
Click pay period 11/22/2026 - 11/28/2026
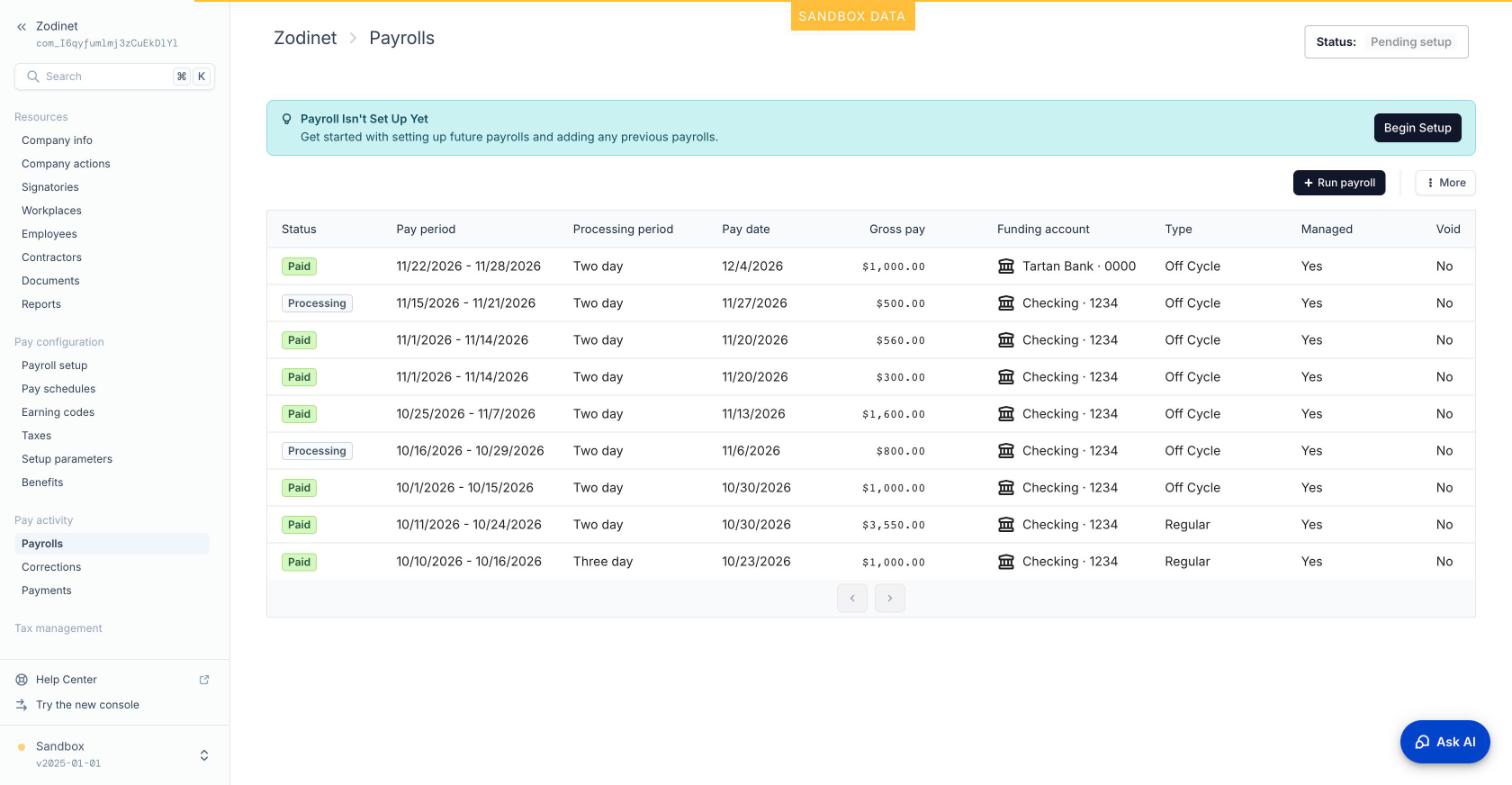[468, 266]
